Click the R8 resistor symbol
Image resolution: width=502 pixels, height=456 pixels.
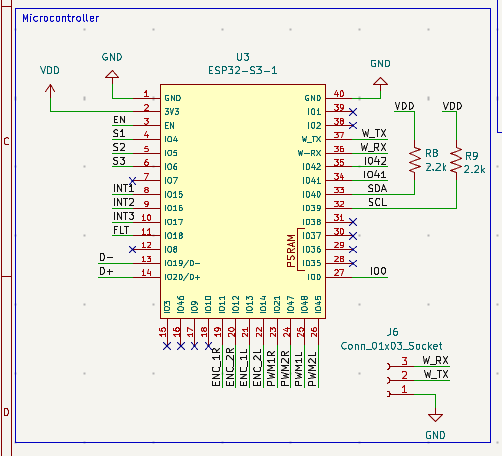(x=415, y=160)
